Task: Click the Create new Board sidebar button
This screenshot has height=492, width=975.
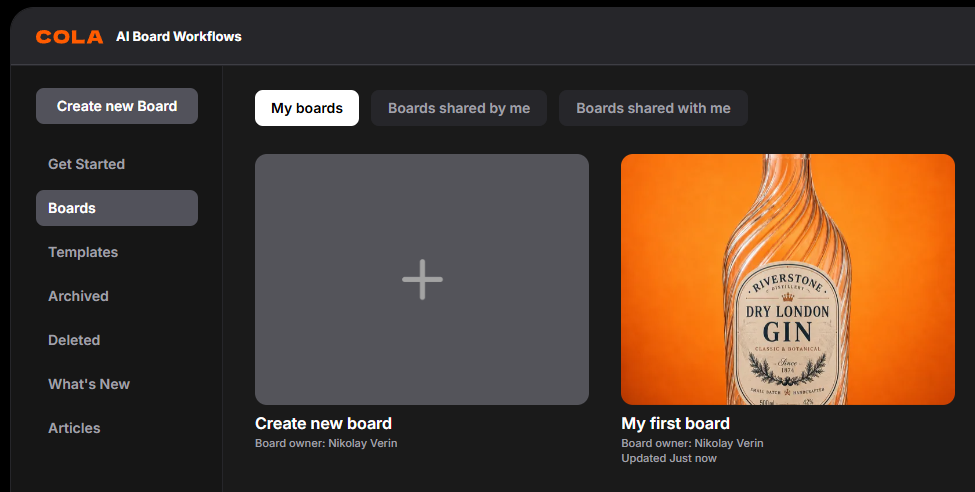Action: pyautogui.click(x=117, y=106)
